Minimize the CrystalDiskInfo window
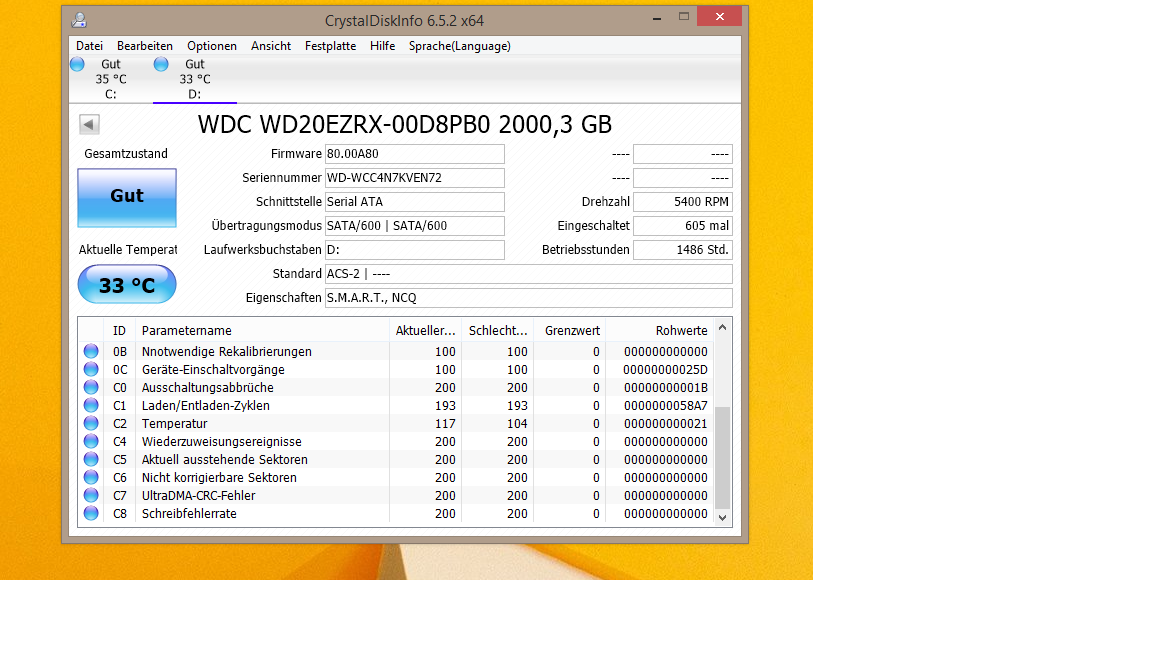1152x648 pixels. point(657,17)
